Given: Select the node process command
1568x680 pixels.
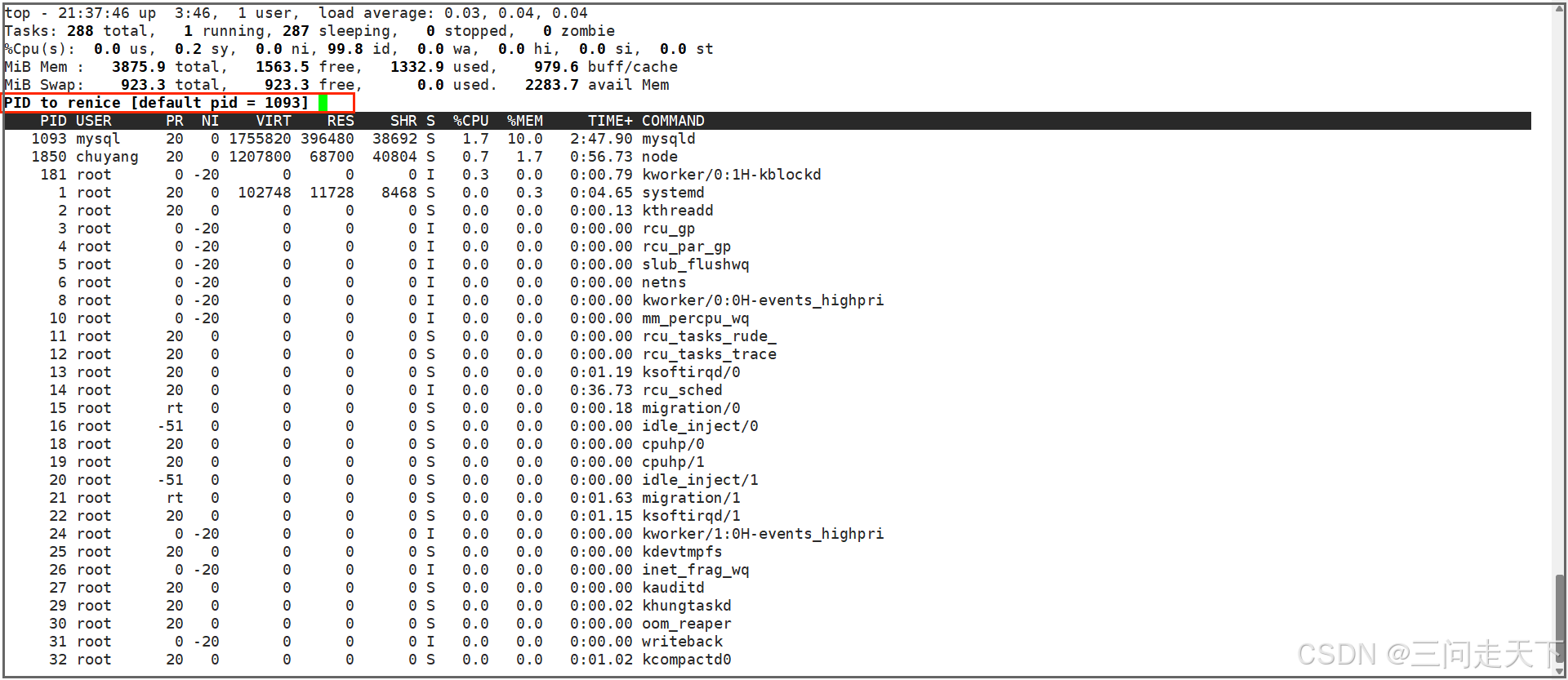Looking at the screenshot, I should [660, 157].
